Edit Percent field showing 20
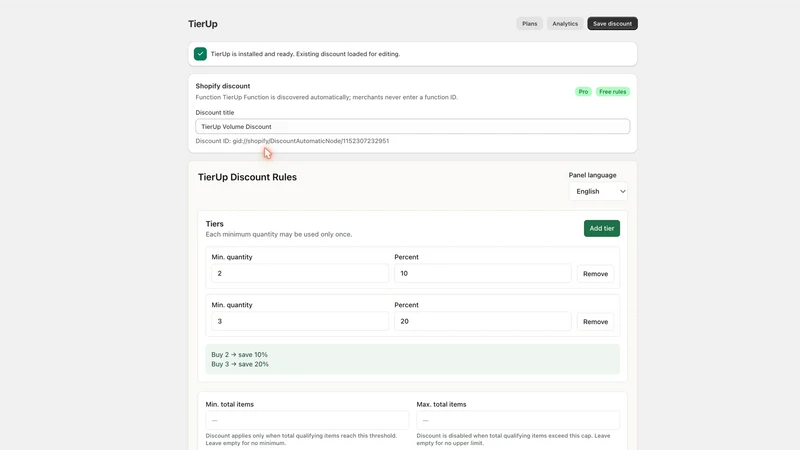 [482, 321]
